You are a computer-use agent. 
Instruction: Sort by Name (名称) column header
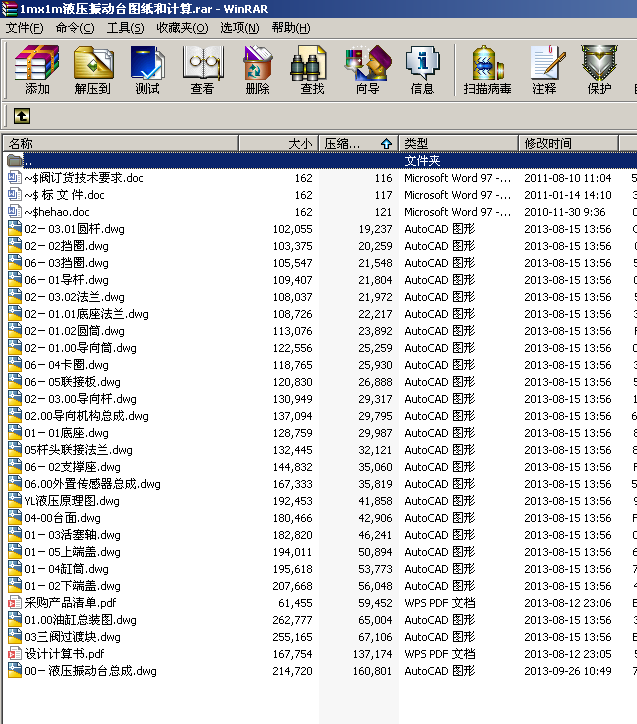coord(121,144)
